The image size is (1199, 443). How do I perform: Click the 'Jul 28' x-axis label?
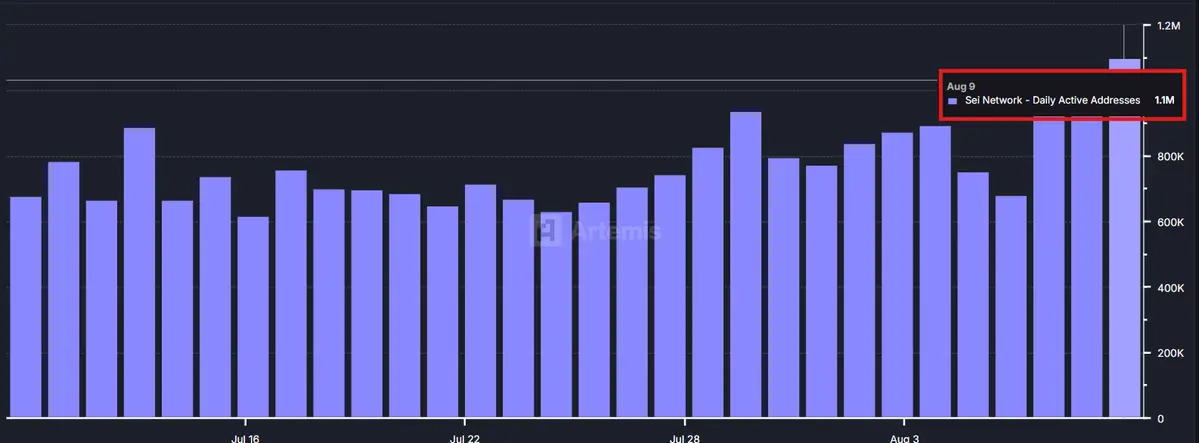(x=684, y=438)
